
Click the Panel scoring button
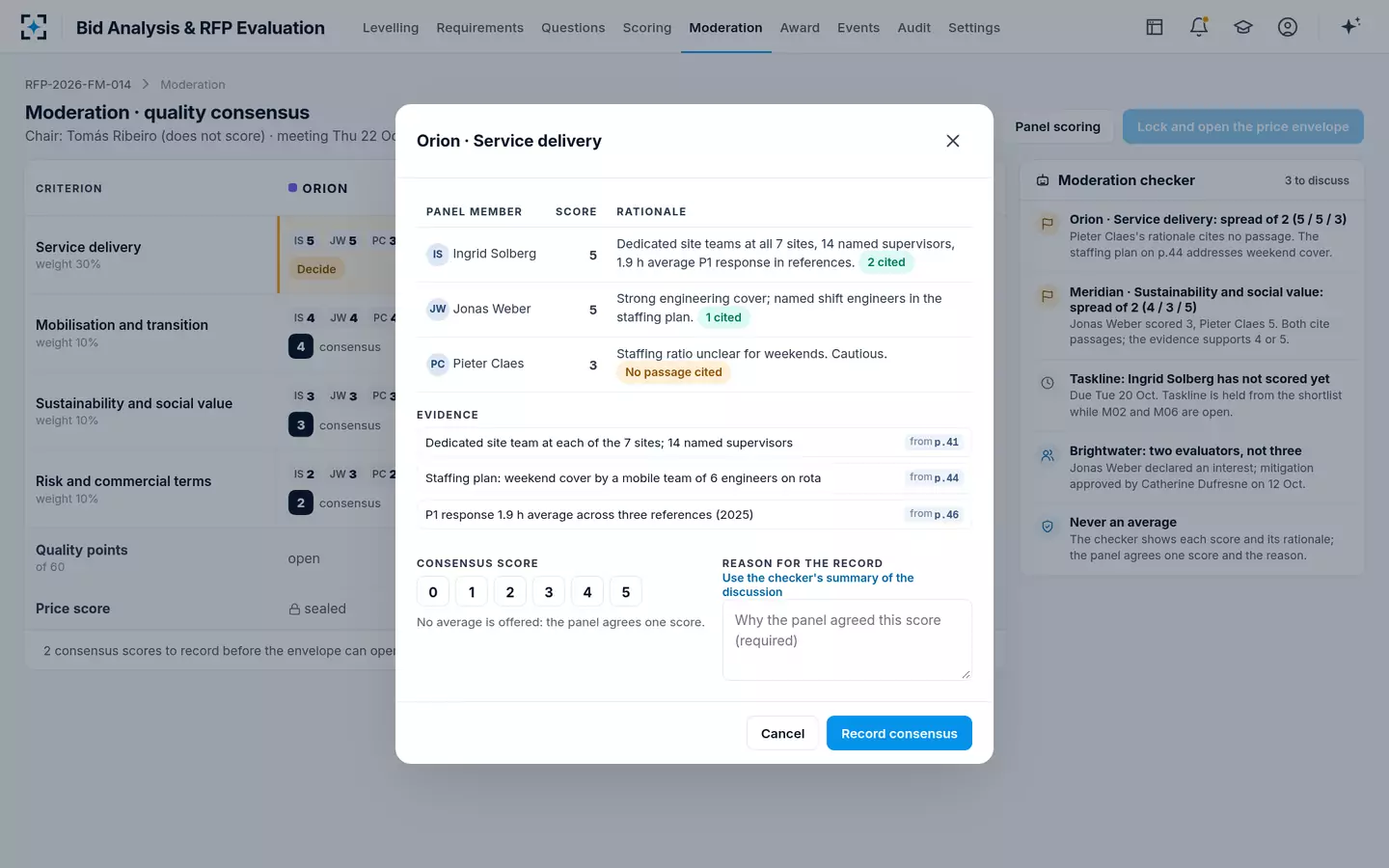click(1057, 126)
